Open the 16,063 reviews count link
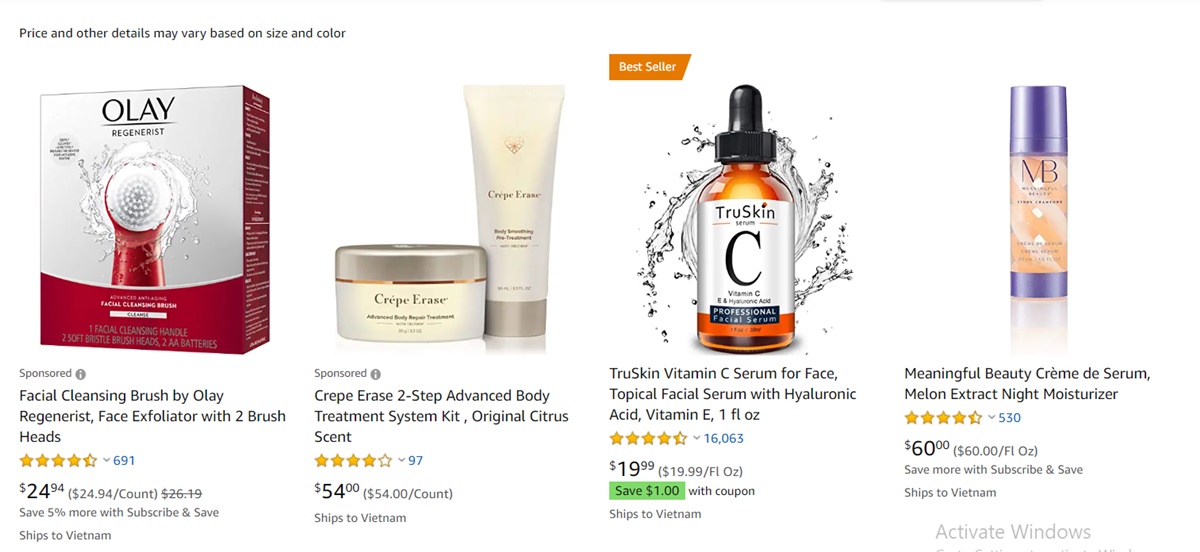 coord(724,439)
